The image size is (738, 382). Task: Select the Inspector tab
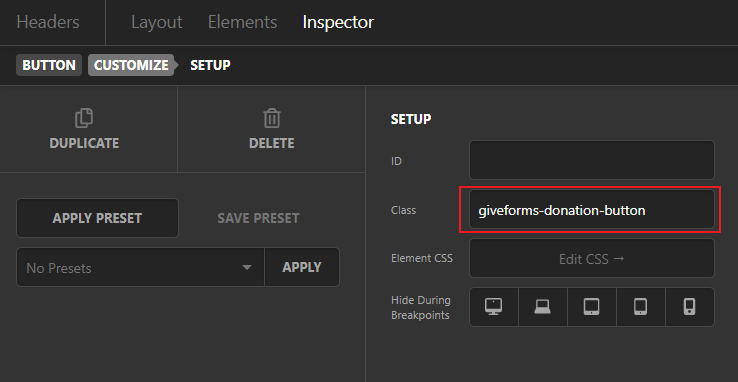click(338, 22)
